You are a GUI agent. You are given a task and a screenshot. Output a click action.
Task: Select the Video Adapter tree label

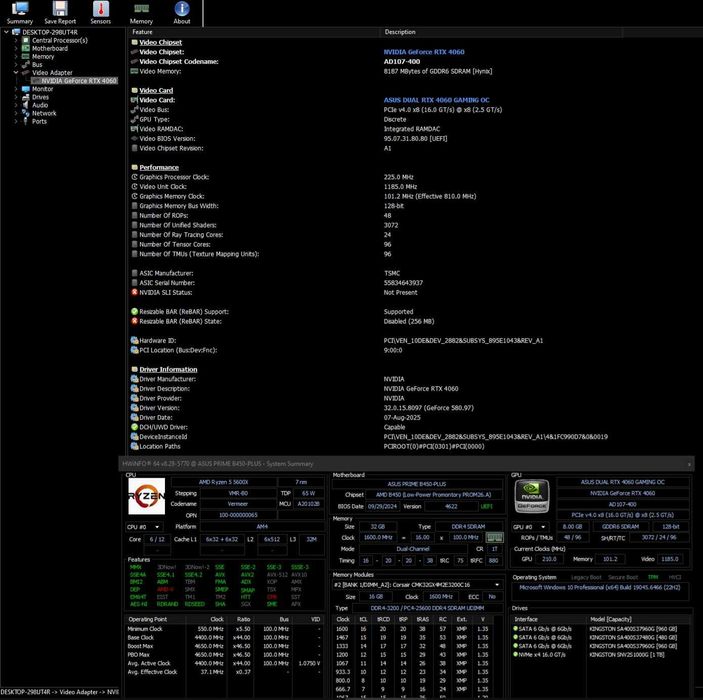point(52,73)
